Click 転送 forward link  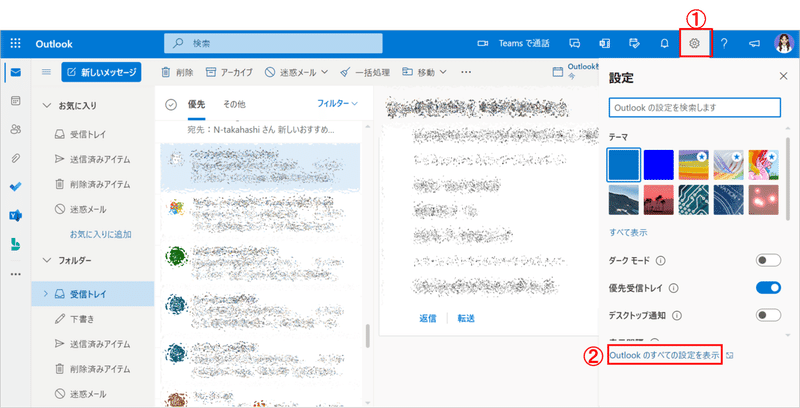click(466, 318)
